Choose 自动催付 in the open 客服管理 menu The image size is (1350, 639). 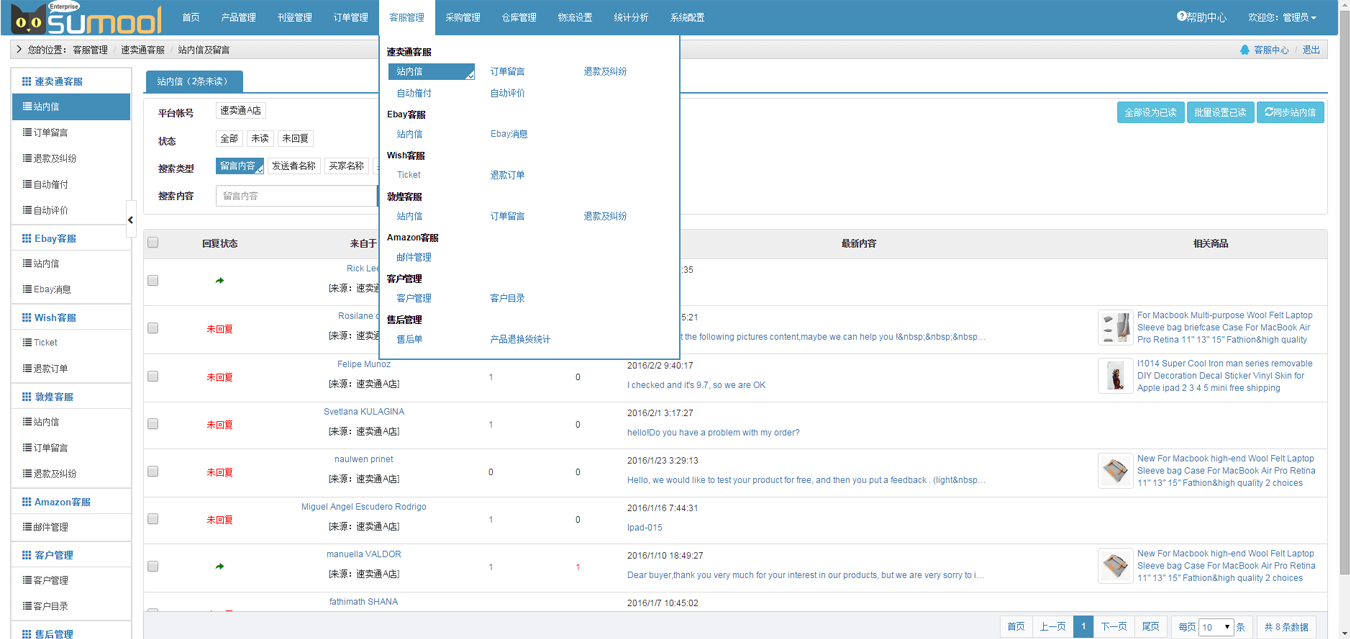click(414, 93)
